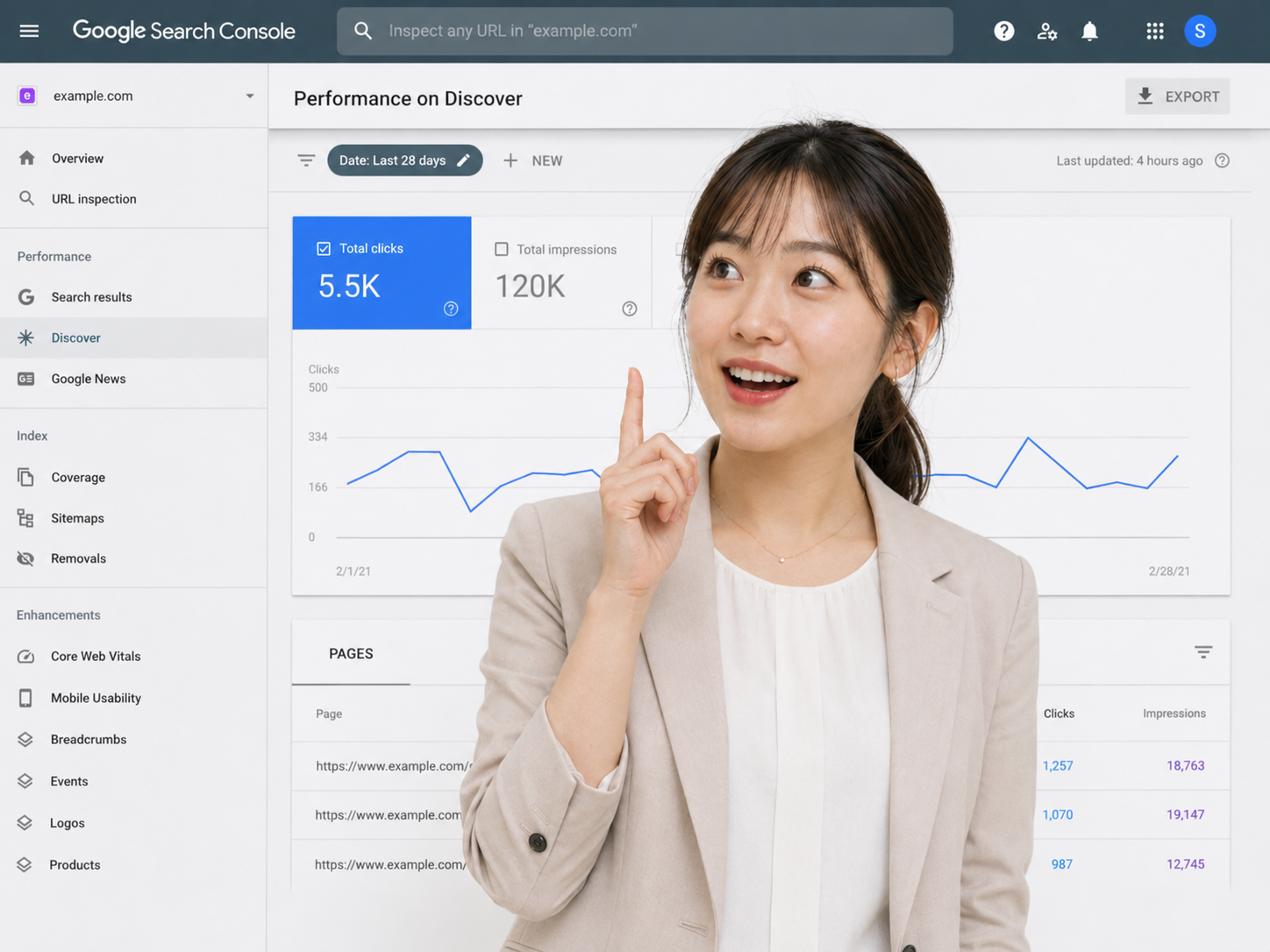The width and height of the screenshot is (1270, 952).
Task: Click the Discover asterisk icon
Action: tap(26, 337)
